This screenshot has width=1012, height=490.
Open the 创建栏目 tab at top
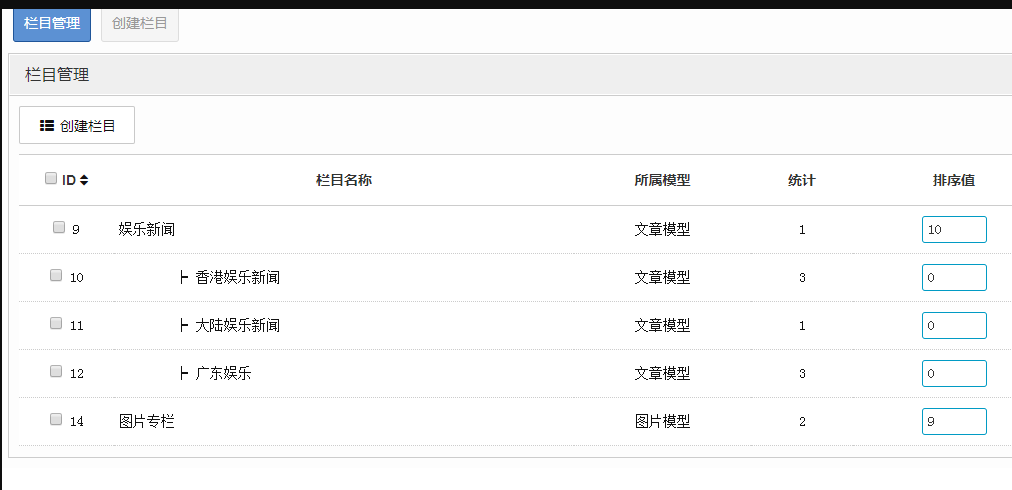tap(140, 24)
